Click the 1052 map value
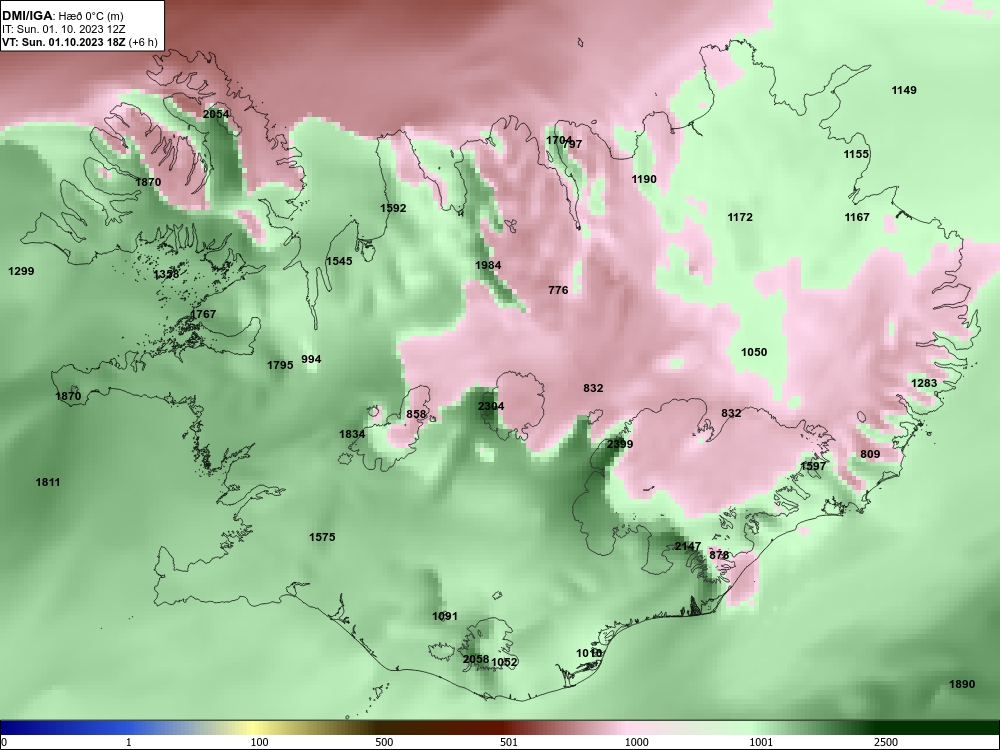This screenshot has width=1000, height=750. tap(504, 663)
